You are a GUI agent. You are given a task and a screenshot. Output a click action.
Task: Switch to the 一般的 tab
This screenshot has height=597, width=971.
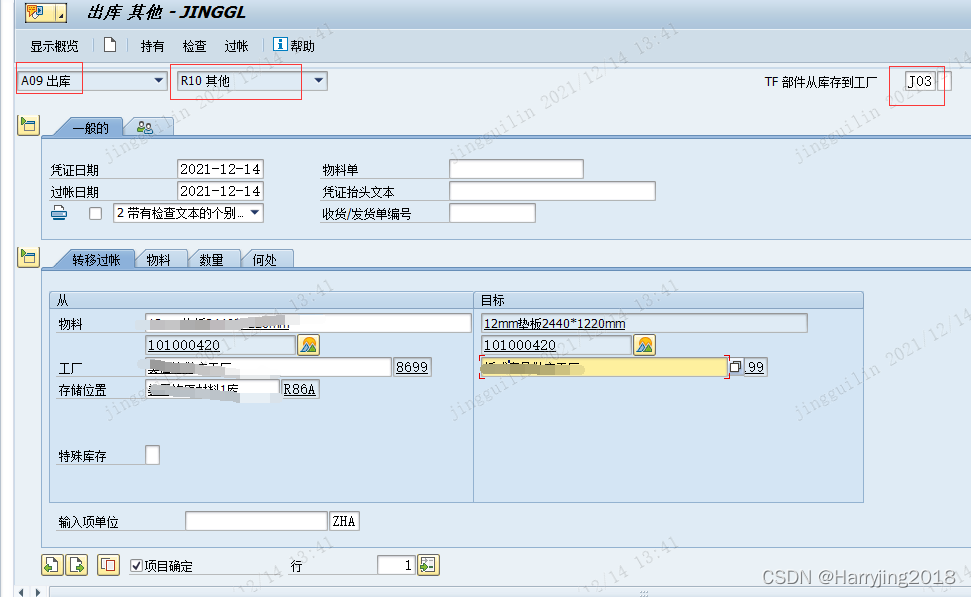[x=90, y=128]
